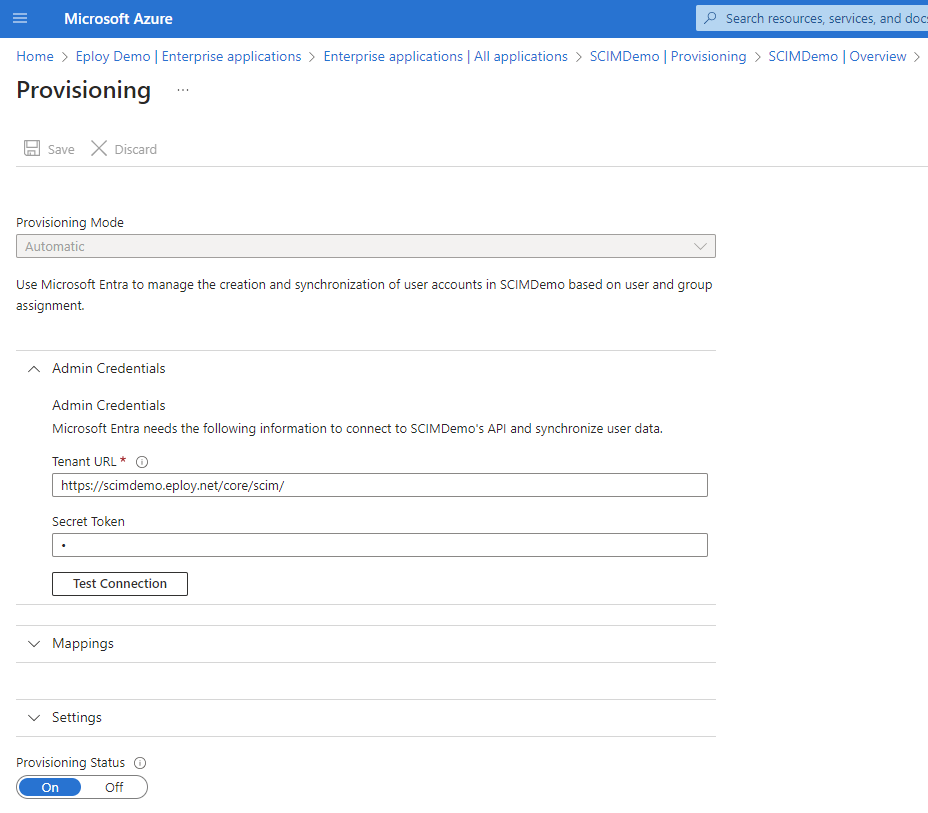Click into the Secret Token field
This screenshot has height=813, width=928.
pyautogui.click(x=380, y=545)
